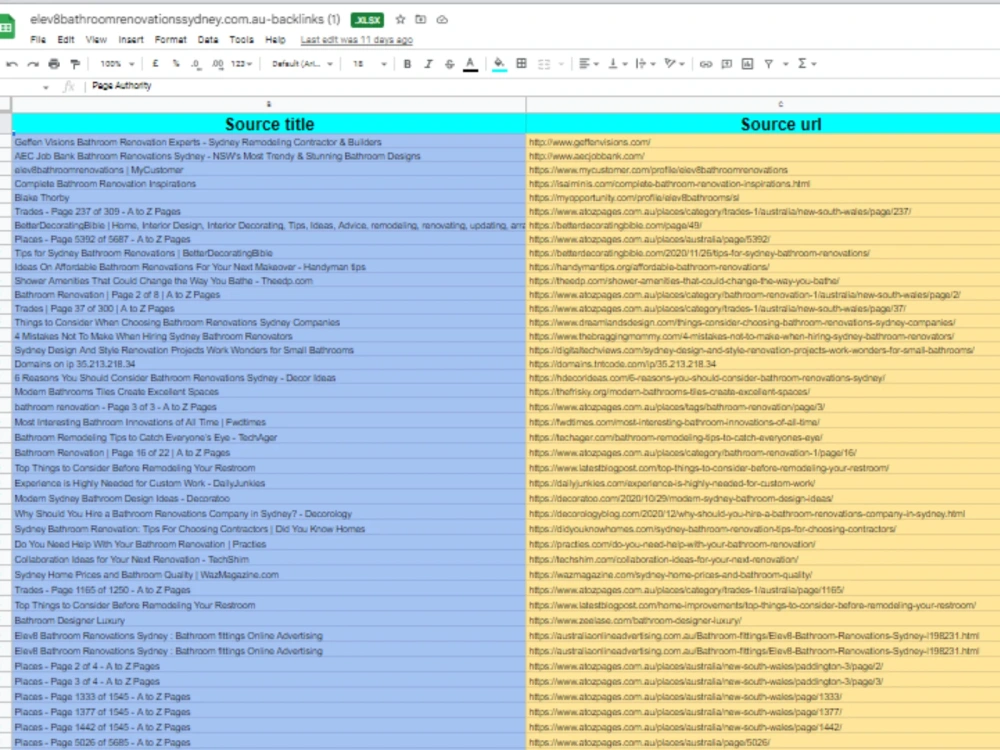Open the Data menu
1000x750 pixels.
point(207,40)
